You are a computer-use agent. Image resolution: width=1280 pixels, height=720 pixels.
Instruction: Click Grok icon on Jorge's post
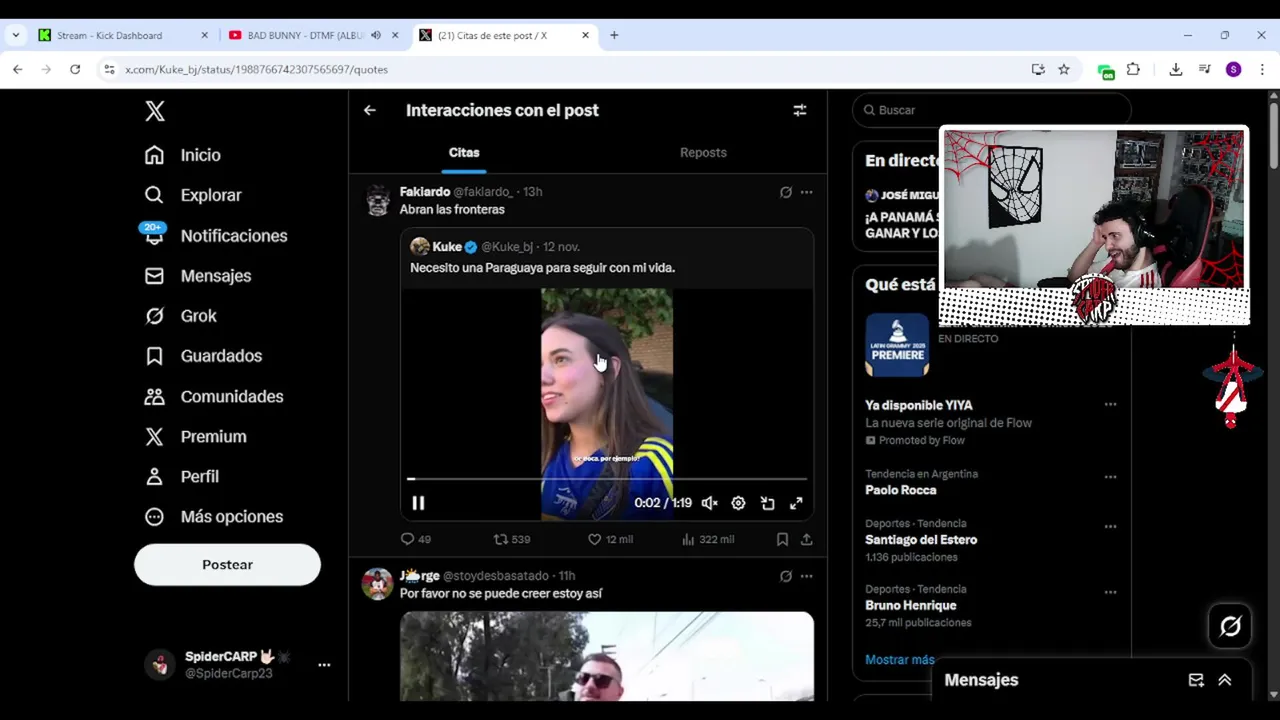[786, 576]
